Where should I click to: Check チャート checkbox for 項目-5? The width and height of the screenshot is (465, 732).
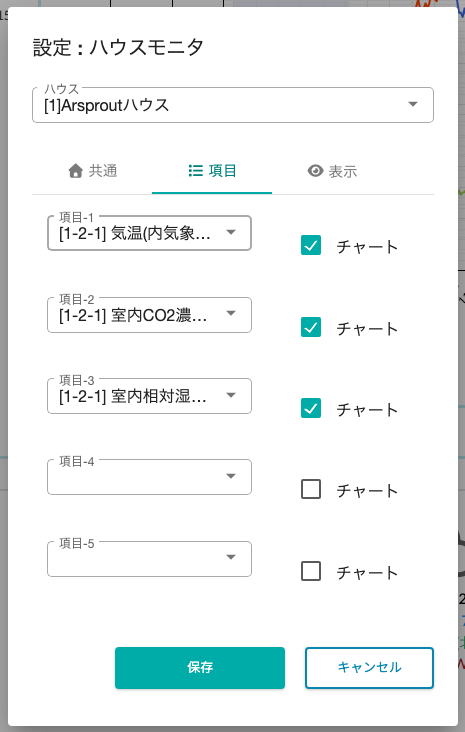click(x=311, y=571)
